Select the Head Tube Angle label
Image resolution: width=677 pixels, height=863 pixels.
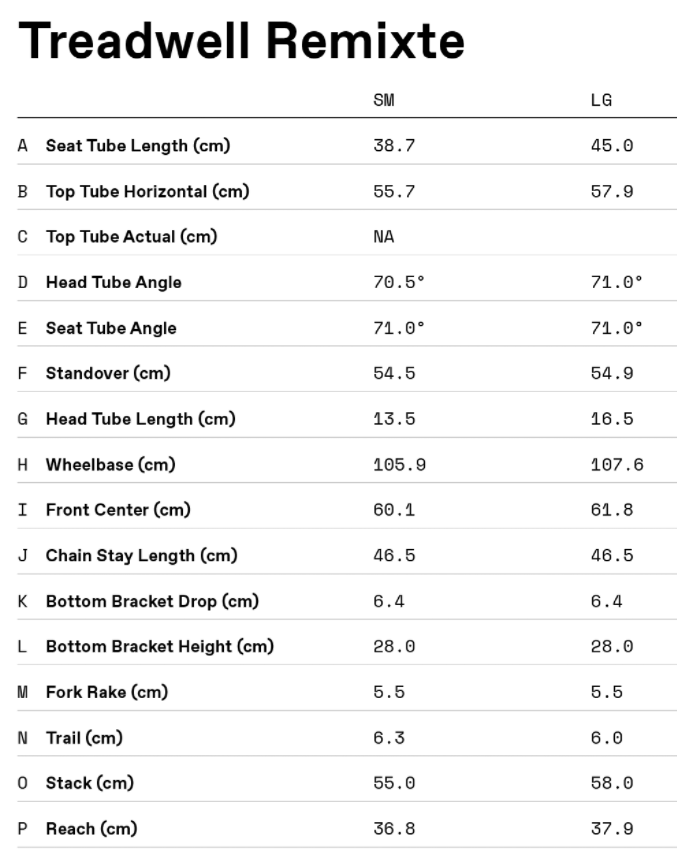[x=114, y=282]
